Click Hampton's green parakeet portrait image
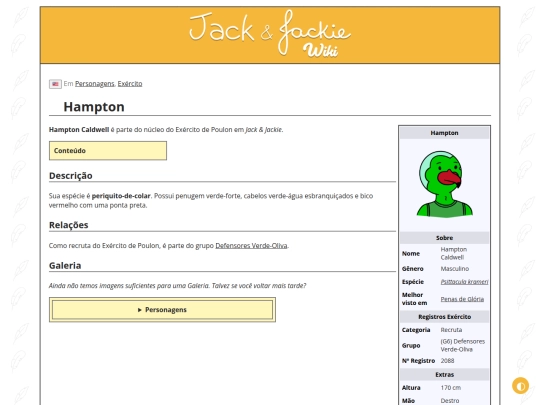The width and height of the screenshot is (540, 405). pos(444,184)
